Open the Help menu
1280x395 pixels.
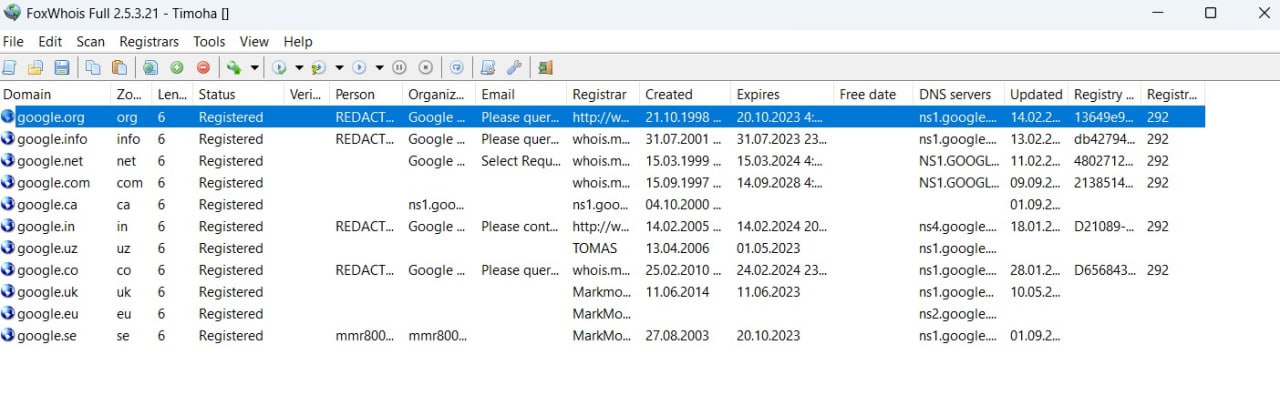298,41
